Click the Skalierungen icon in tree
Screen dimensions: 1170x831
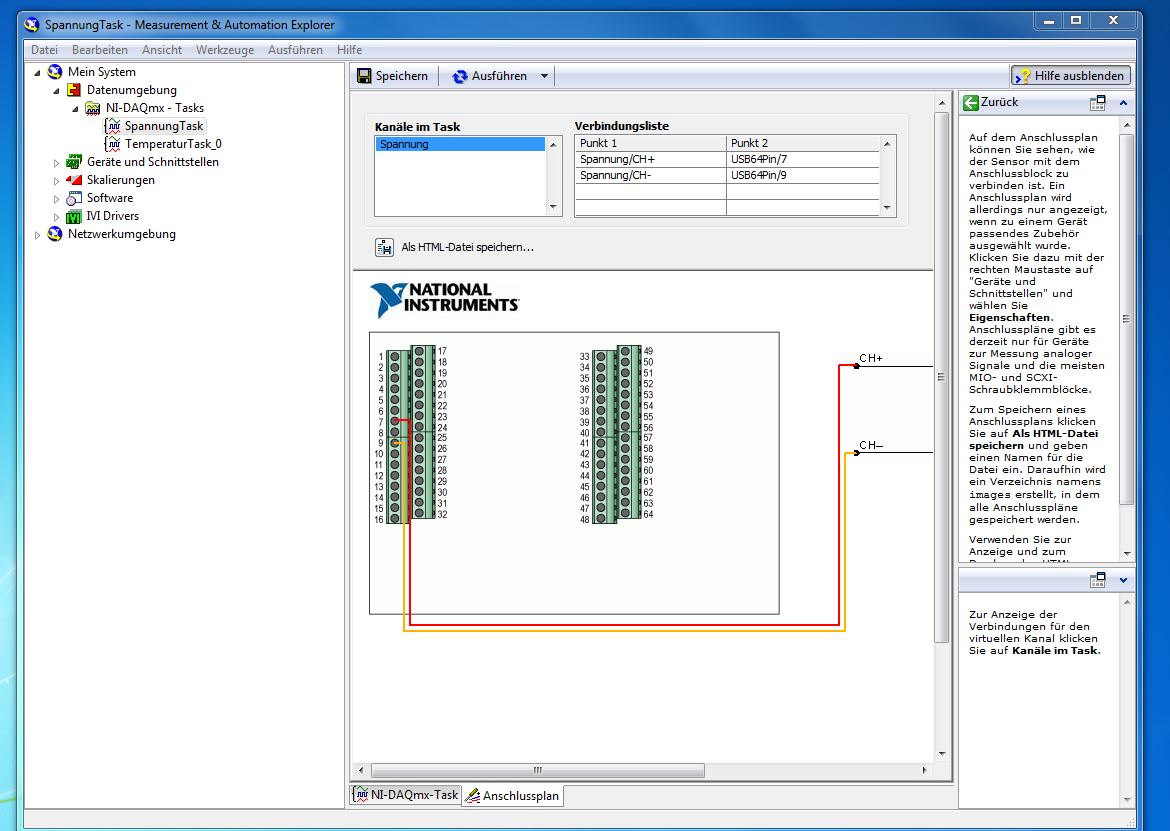[74, 180]
